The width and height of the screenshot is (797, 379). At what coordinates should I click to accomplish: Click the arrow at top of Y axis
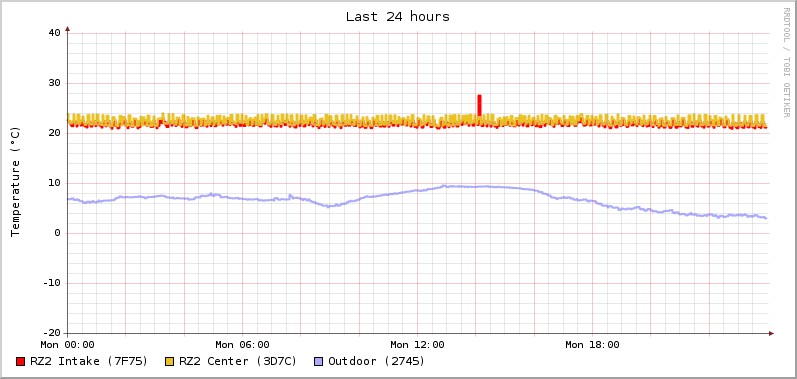[68, 29]
